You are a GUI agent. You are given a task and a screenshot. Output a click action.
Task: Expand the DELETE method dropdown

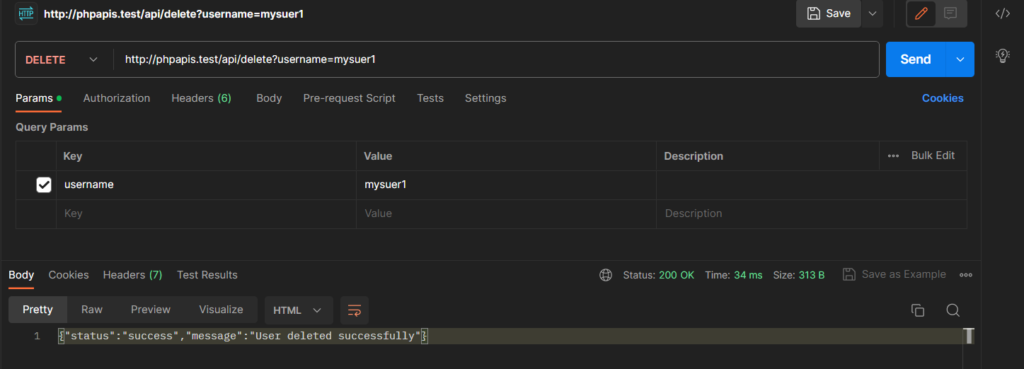(61, 59)
